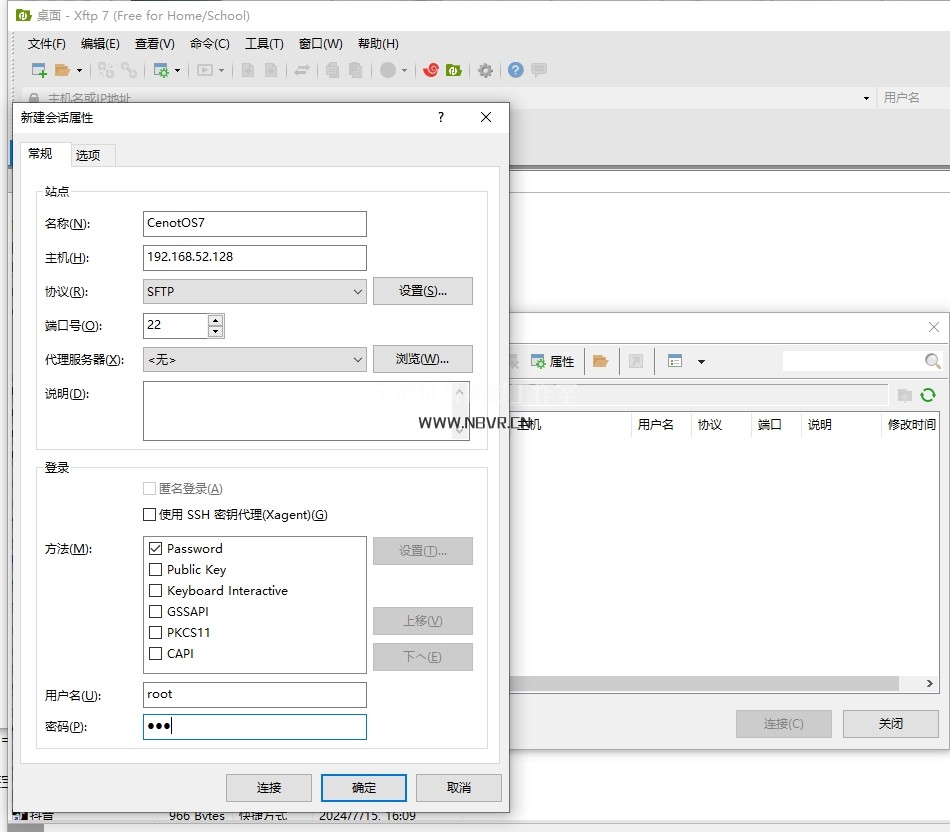Image resolution: width=950 pixels, height=832 pixels.
Task: Click the magnifier search icon in sessions dialog
Action: pyautogui.click(x=932, y=361)
